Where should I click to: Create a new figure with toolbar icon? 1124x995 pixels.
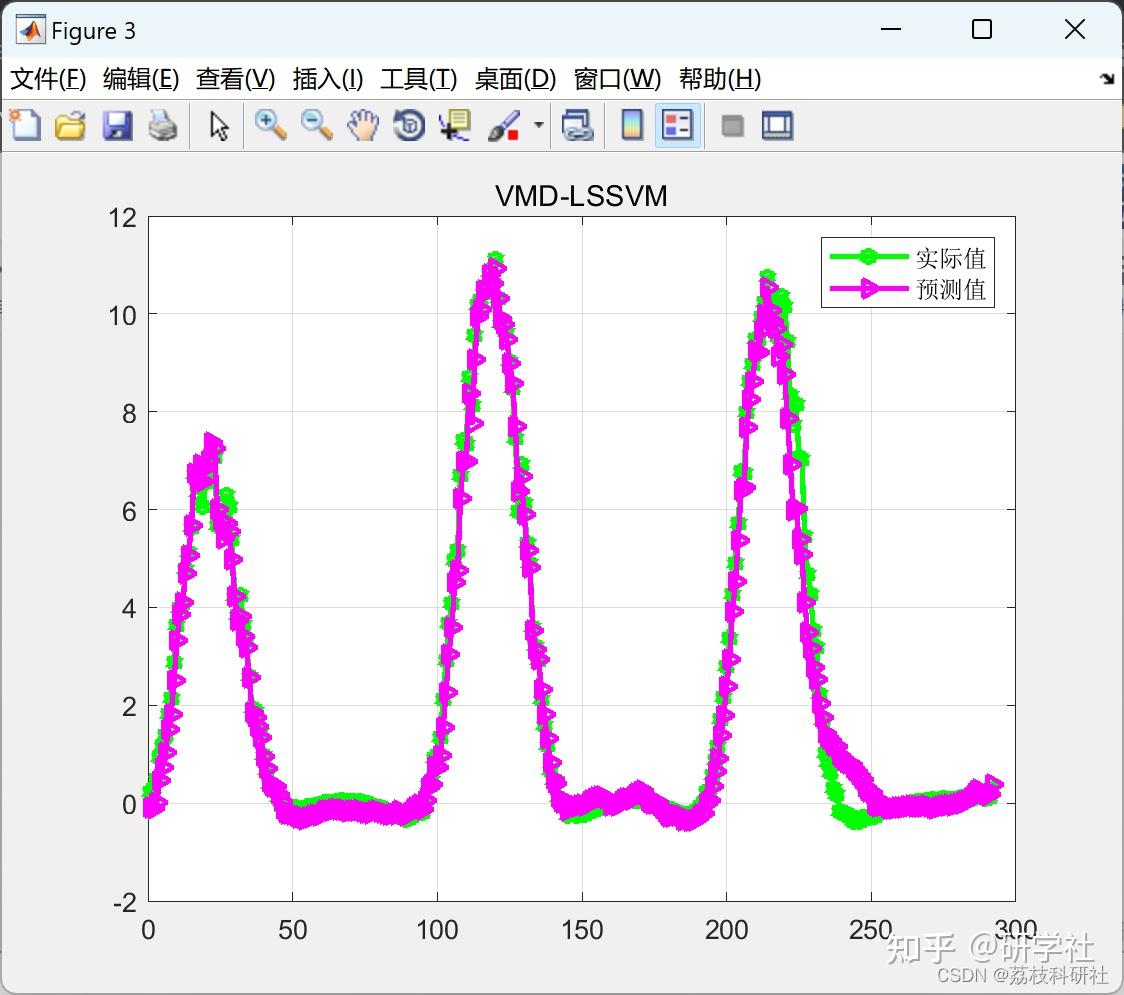[26, 125]
